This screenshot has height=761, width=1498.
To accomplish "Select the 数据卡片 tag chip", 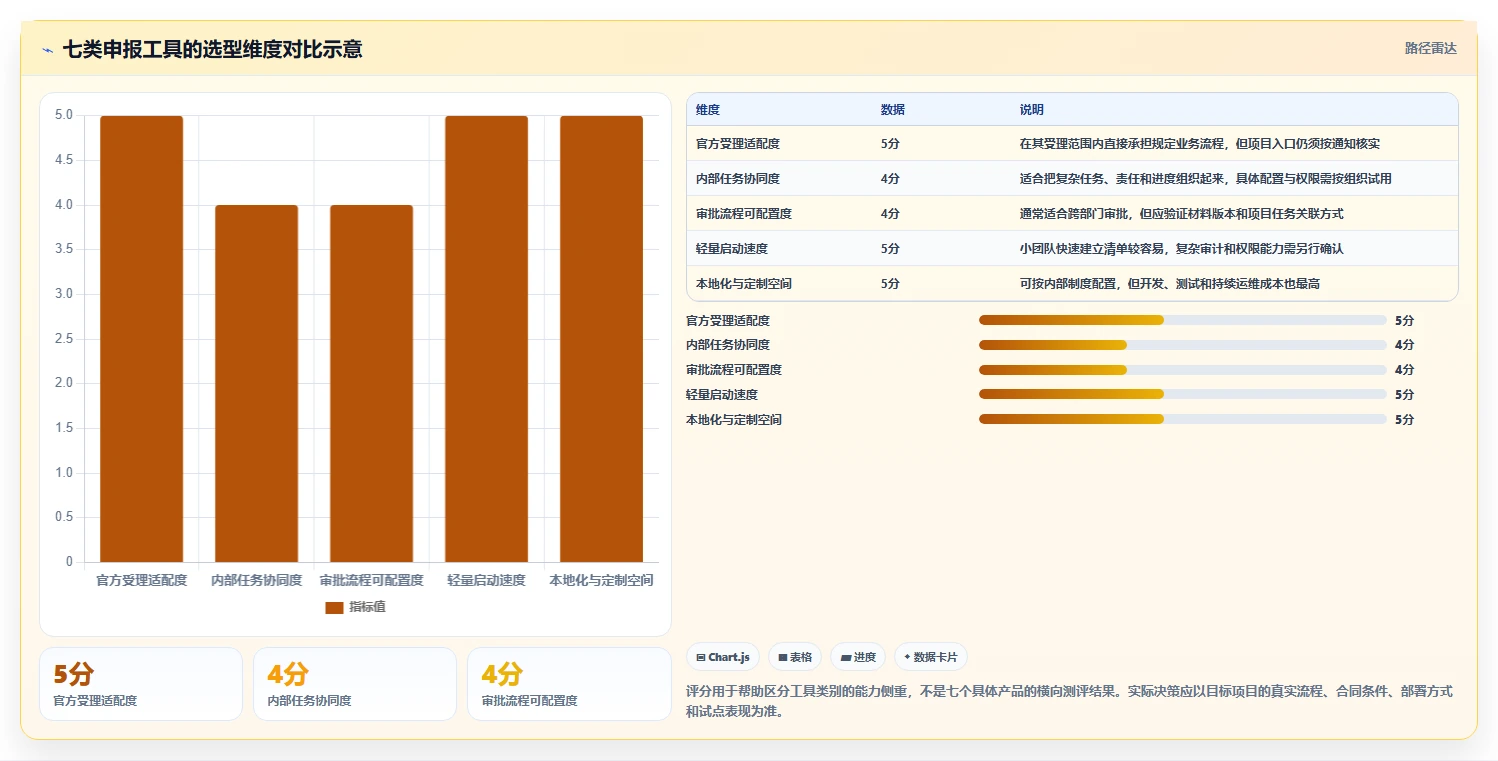I will pos(931,657).
